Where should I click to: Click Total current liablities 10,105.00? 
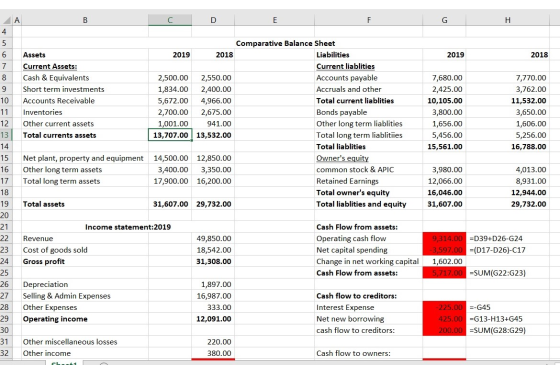coord(444,101)
